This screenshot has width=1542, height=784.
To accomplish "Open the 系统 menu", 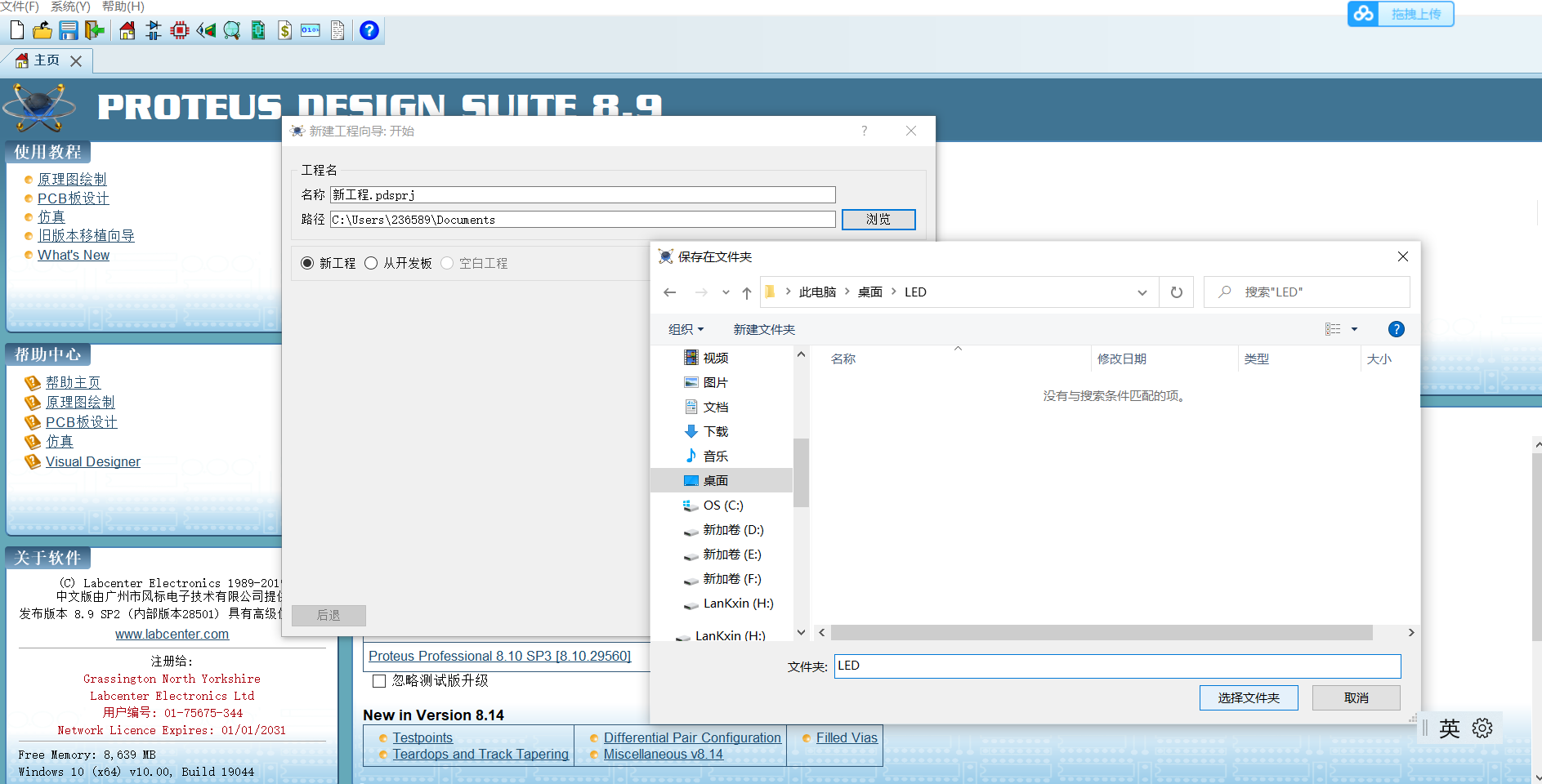I will coord(68,7).
